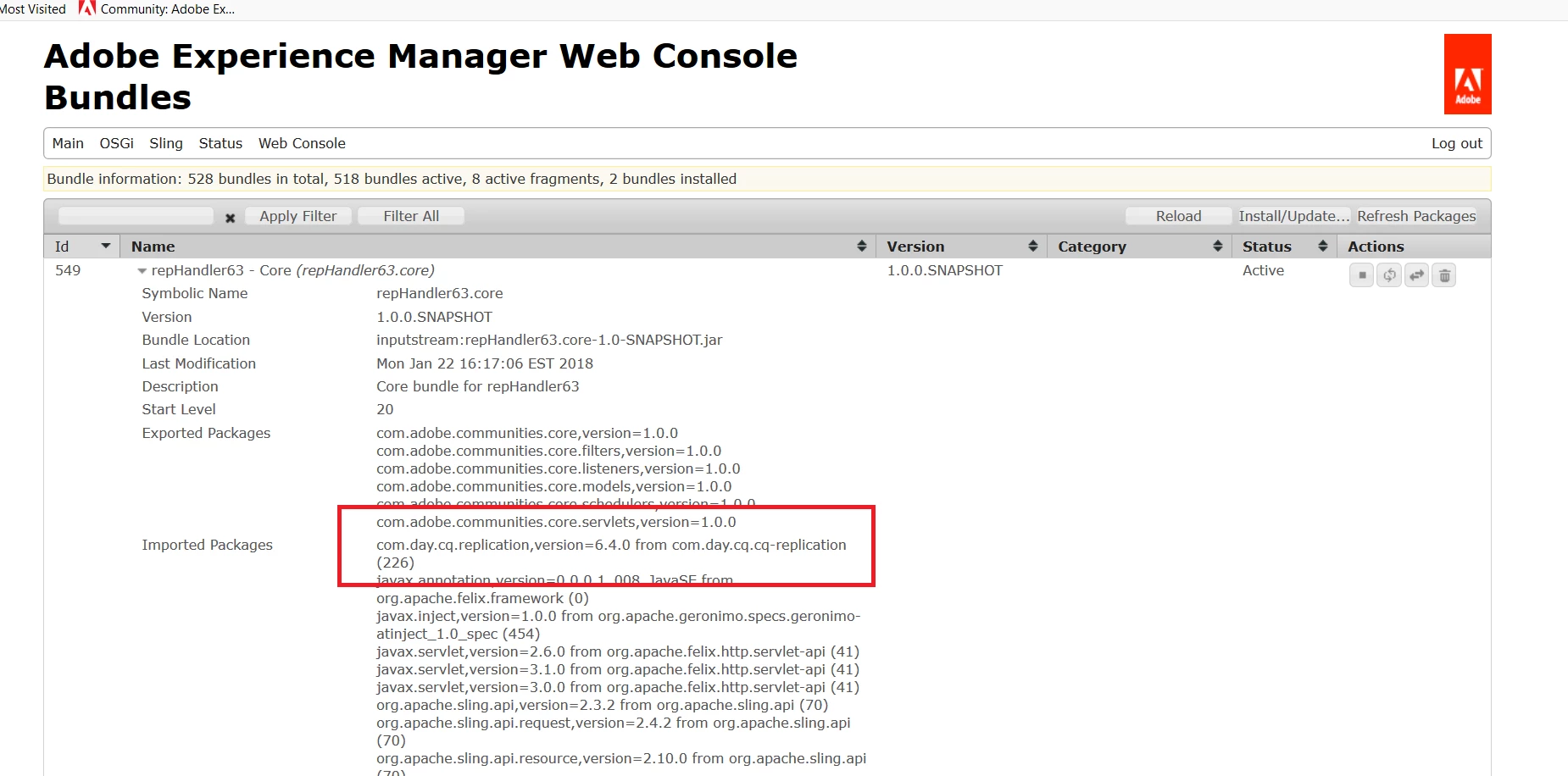The height and width of the screenshot is (776, 1568).
Task: Select the Start Level value 20
Action: pyautogui.click(x=385, y=409)
